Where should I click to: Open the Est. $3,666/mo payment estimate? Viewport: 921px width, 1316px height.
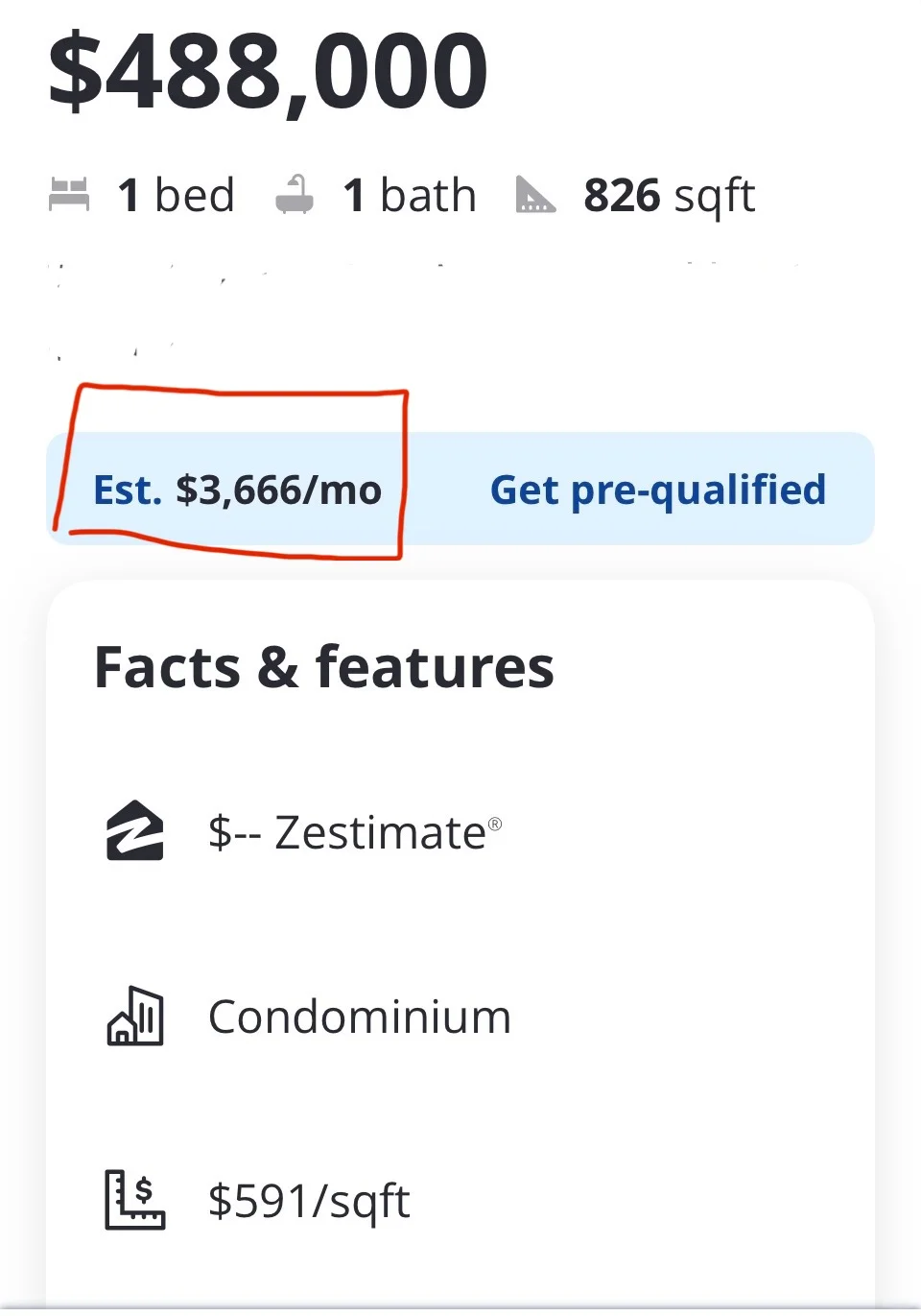(x=237, y=490)
